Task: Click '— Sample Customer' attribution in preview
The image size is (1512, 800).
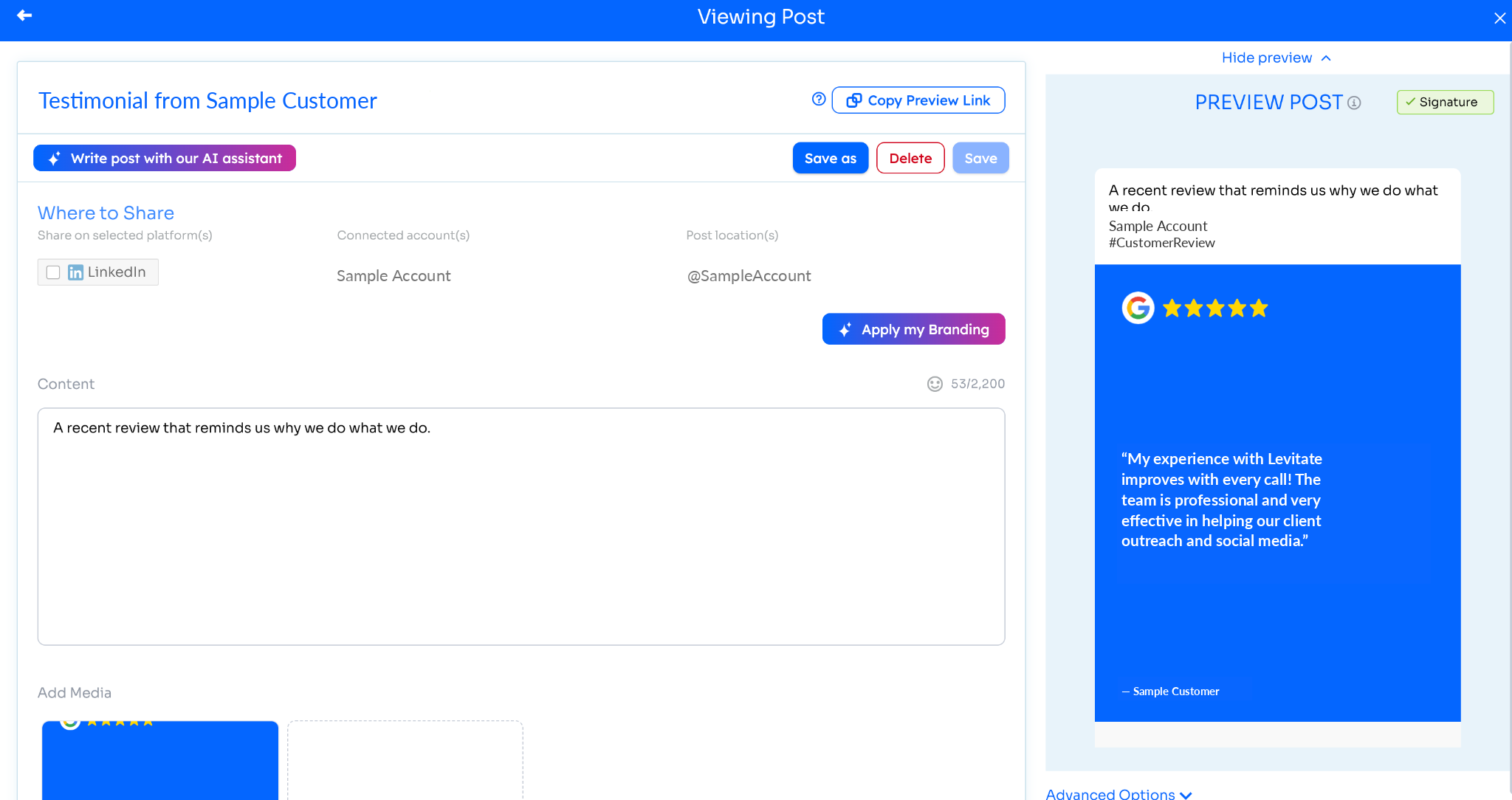Action: tap(1170, 692)
